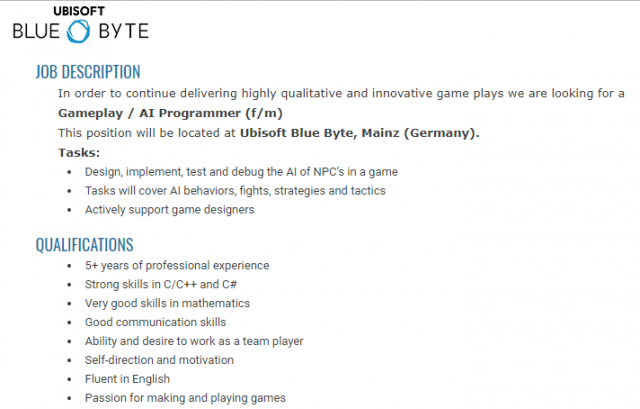Click the Tasks: label
640x409 pixels.
click(x=79, y=153)
